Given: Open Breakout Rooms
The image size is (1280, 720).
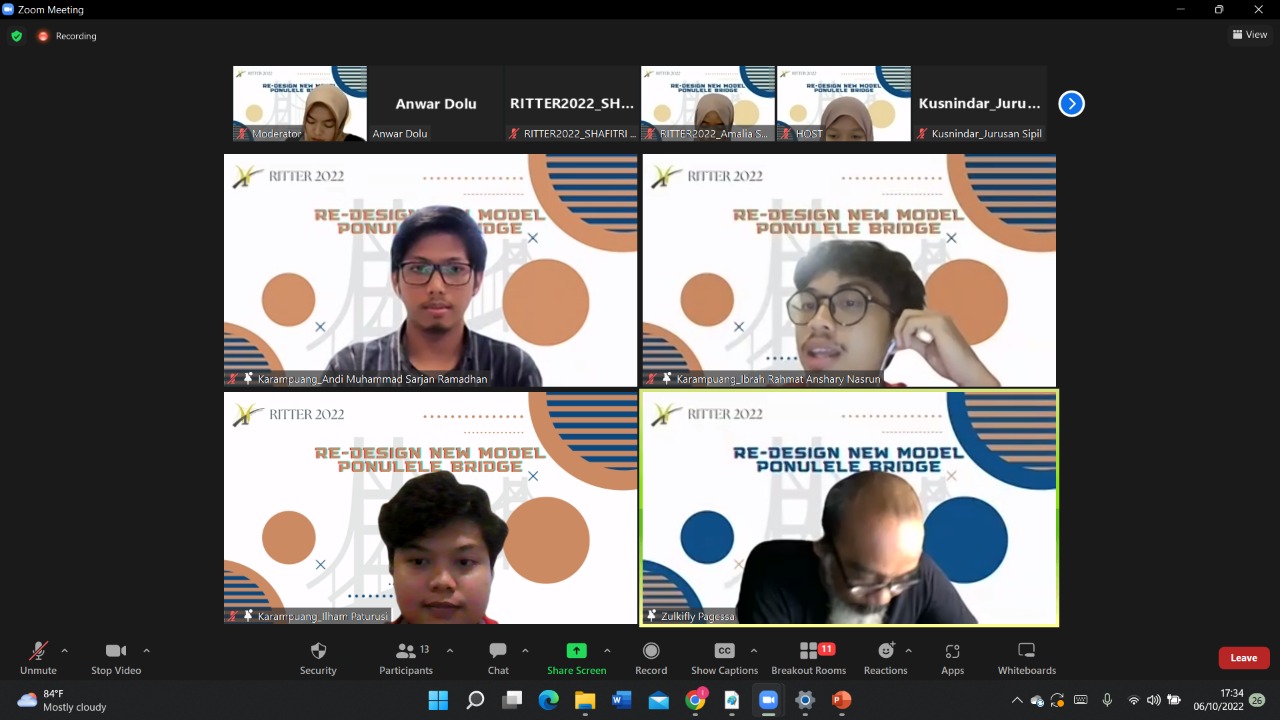Looking at the screenshot, I should [808, 657].
